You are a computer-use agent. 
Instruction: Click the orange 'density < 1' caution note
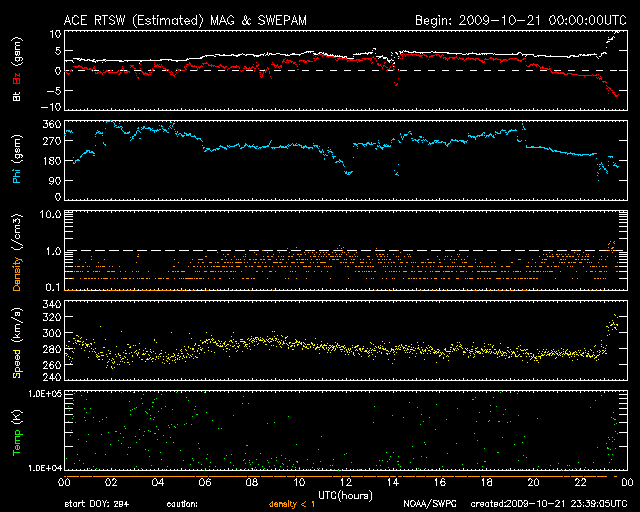(291, 504)
